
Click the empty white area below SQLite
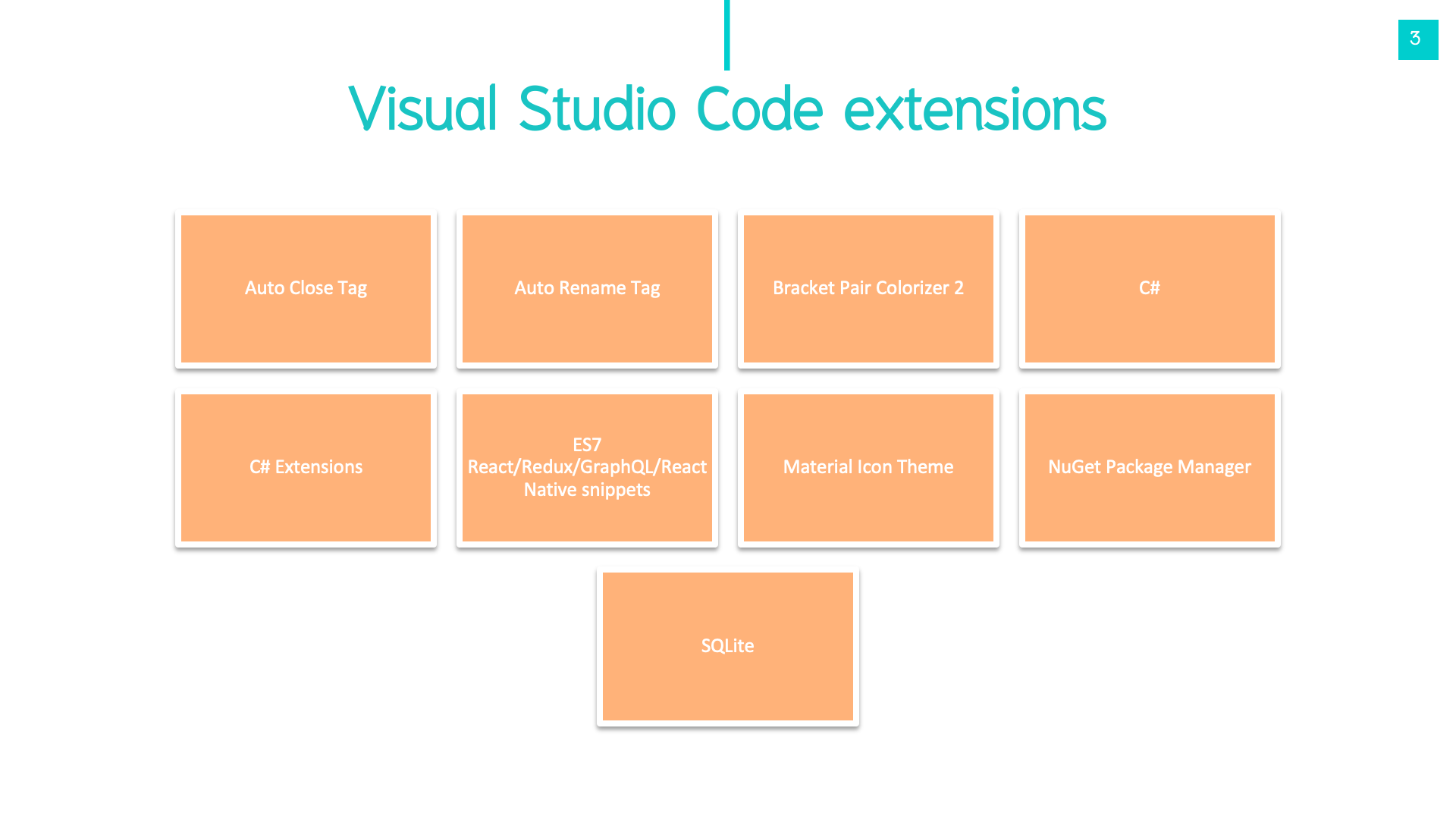tap(727, 773)
